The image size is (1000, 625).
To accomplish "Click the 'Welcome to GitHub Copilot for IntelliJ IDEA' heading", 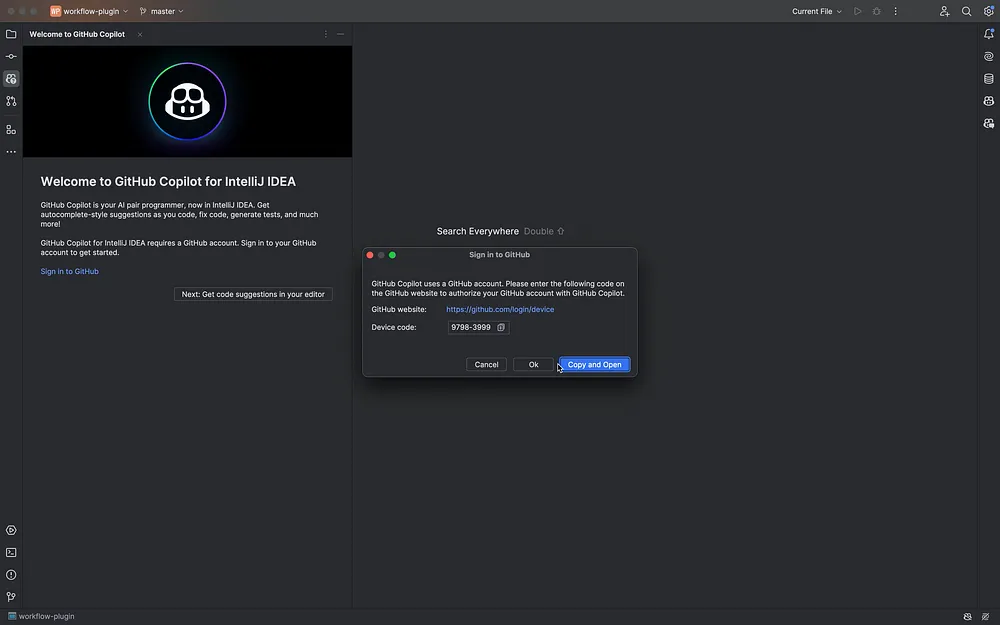I will (168, 182).
